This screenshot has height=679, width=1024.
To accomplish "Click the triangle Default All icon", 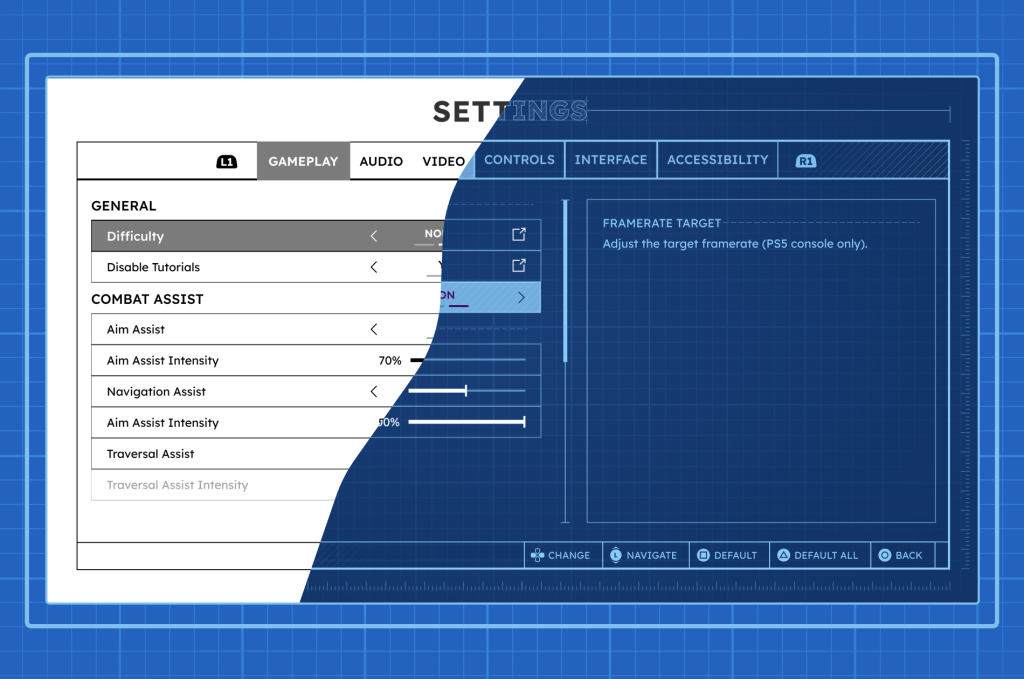I will (x=784, y=555).
